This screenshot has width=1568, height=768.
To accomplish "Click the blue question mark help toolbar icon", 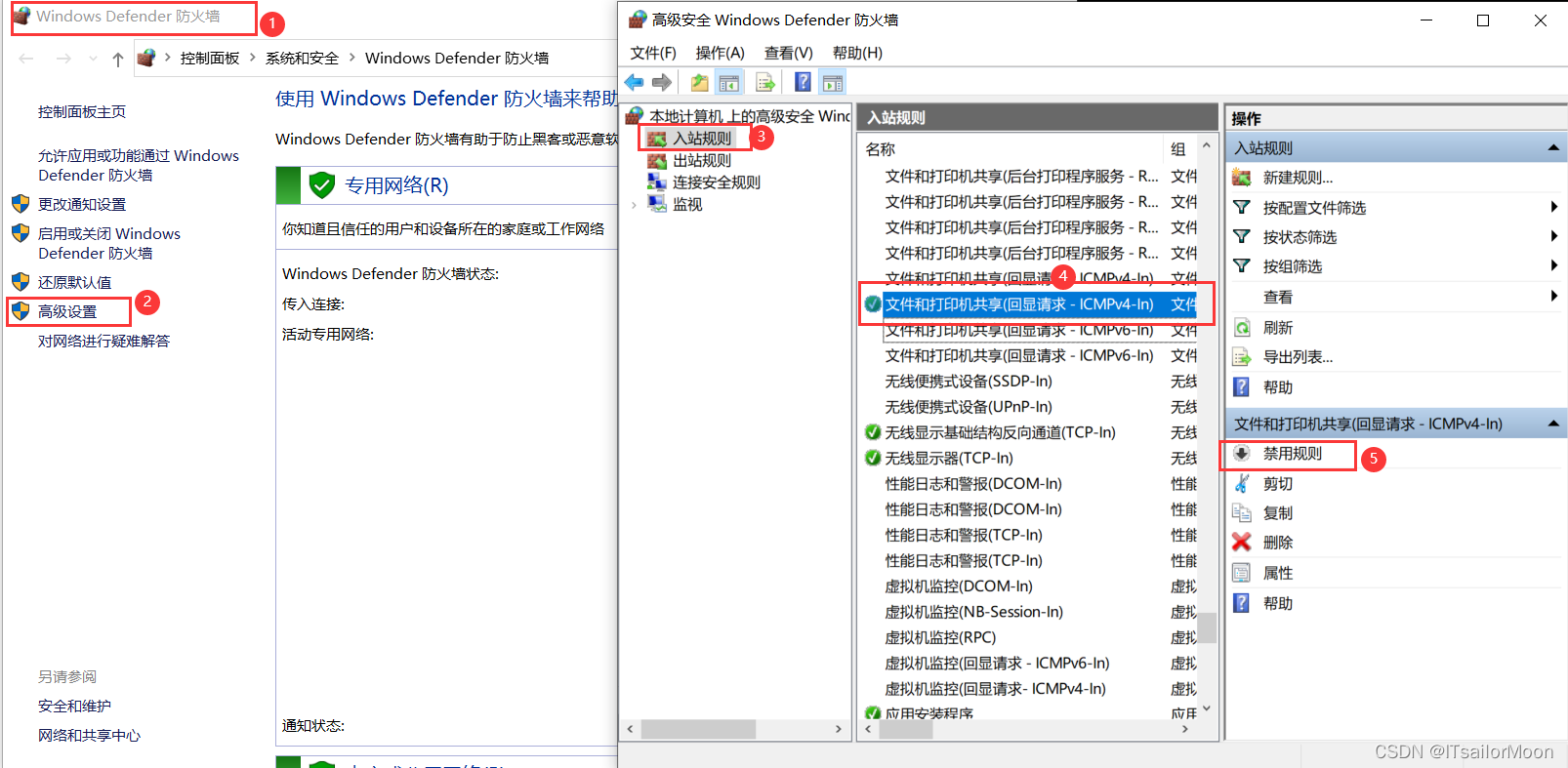I will point(803,82).
